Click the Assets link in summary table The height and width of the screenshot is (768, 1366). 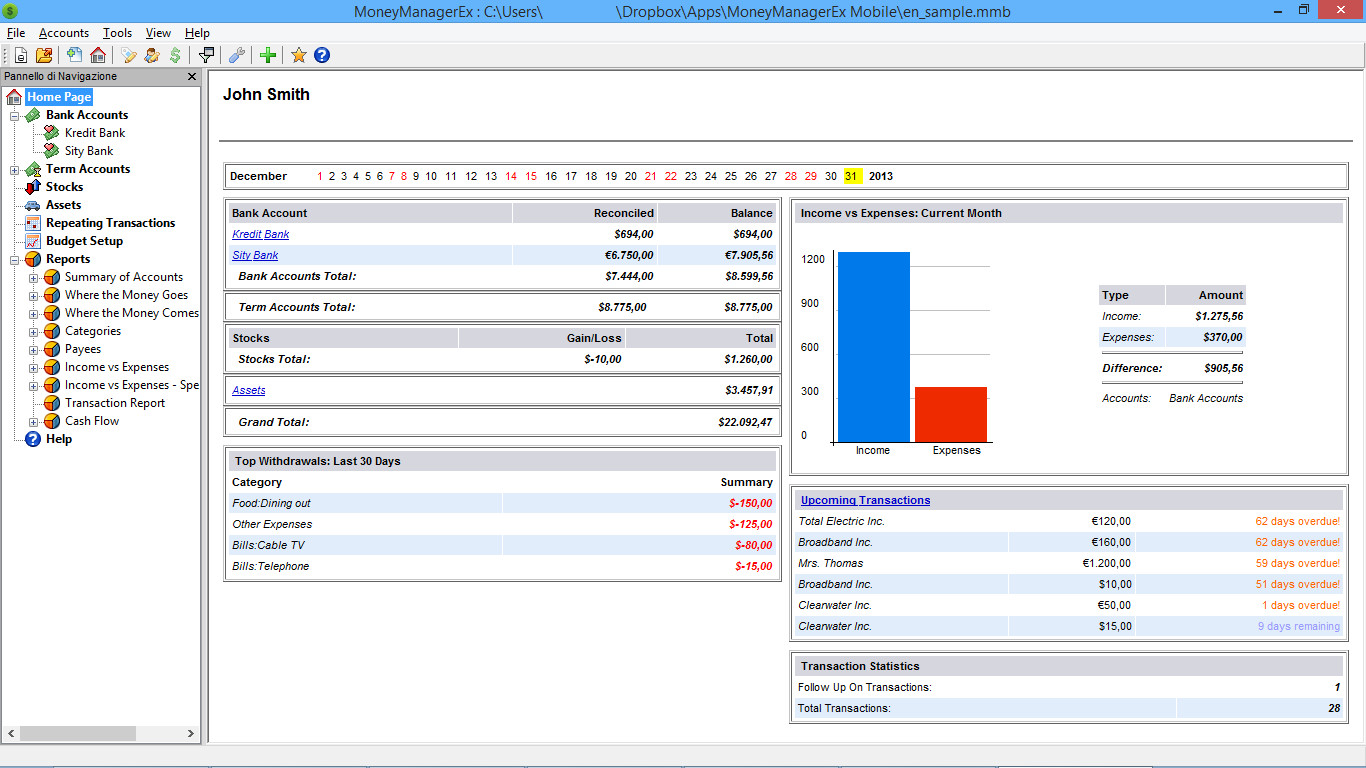click(249, 390)
